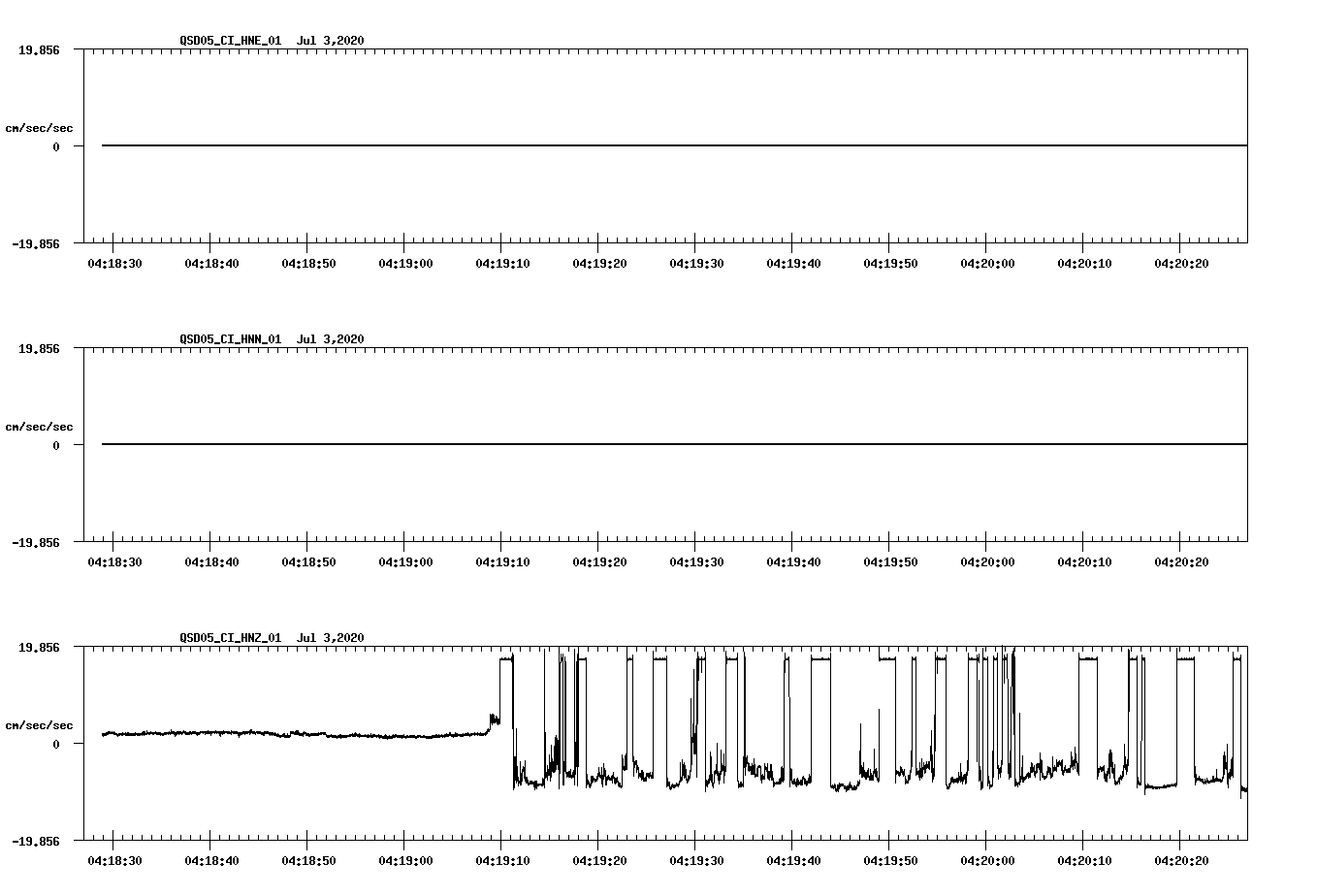Click the 04:19:40 time label under HNZ plot
1317x896 pixels.
793,861
